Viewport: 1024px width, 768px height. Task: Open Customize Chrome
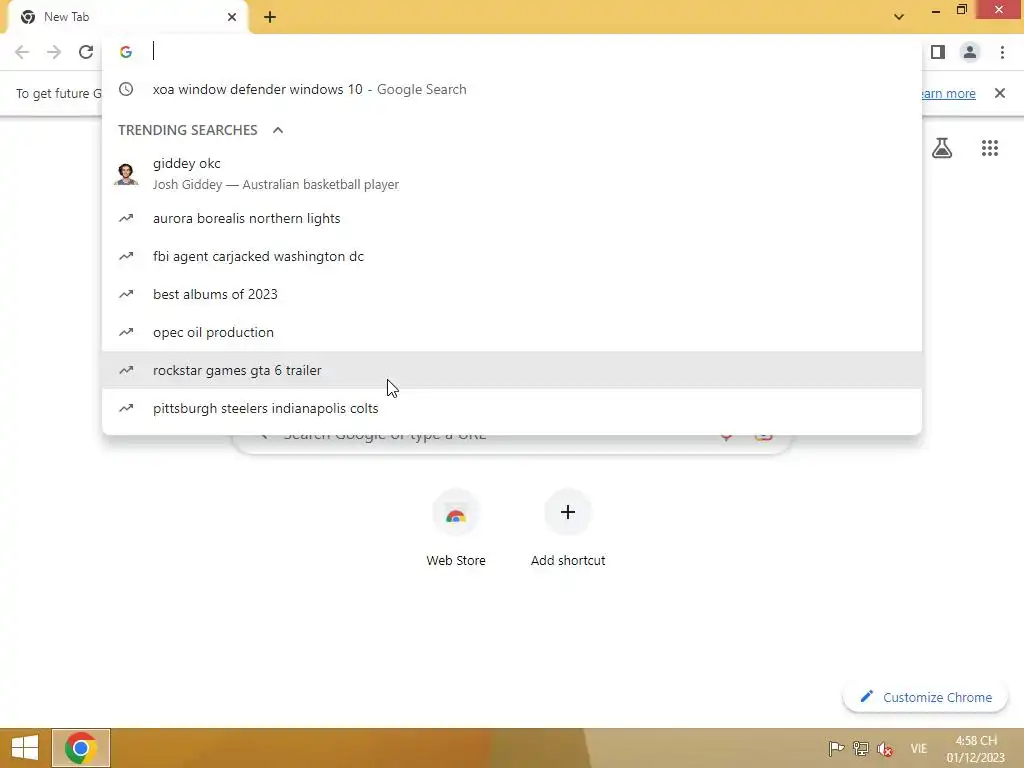pyautogui.click(x=925, y=697)
